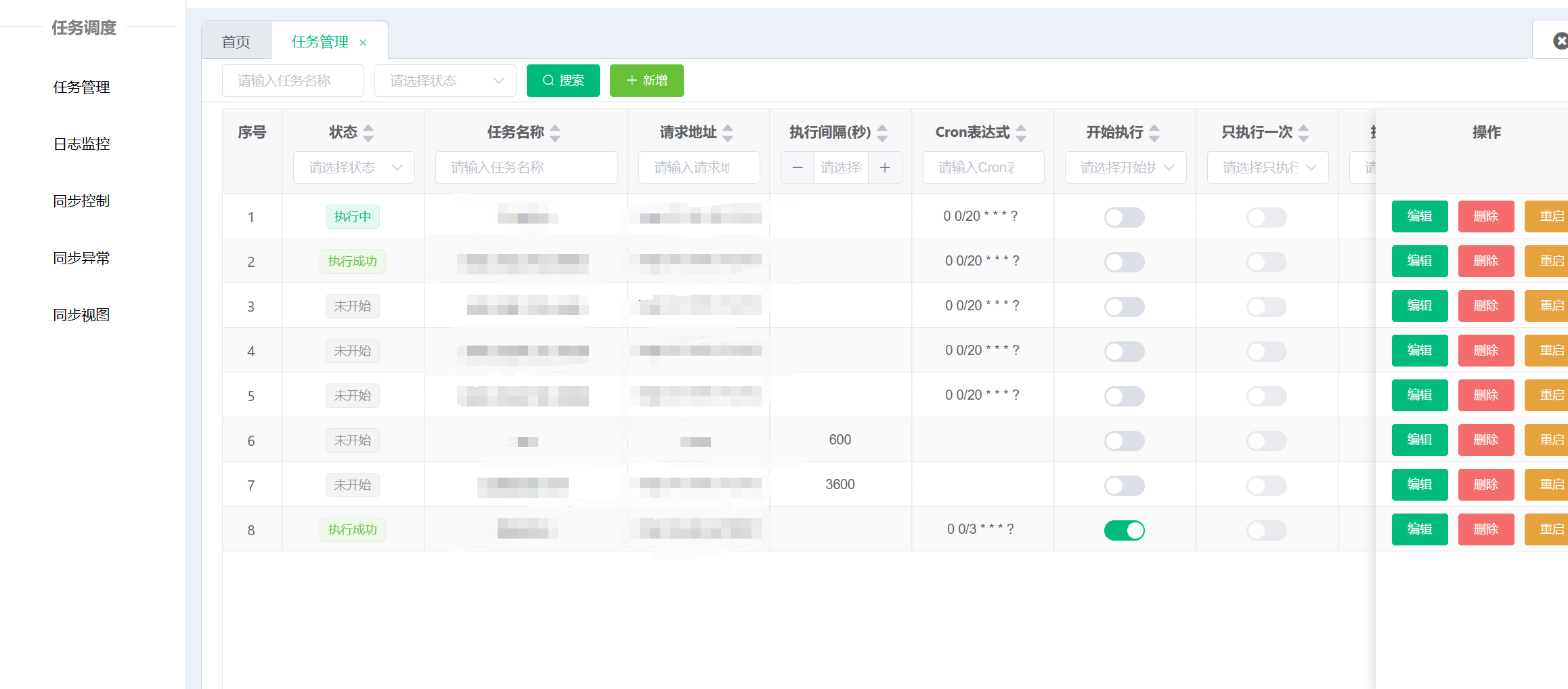
Task: Open the top 请选择状态 dropdown
Action: coord(445,81)
